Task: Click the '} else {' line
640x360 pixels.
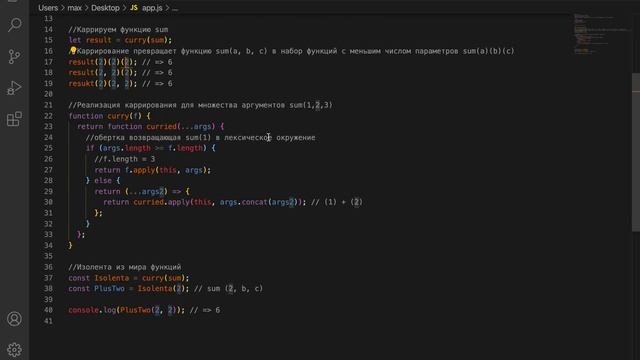Action: click(x=103, y=180)
